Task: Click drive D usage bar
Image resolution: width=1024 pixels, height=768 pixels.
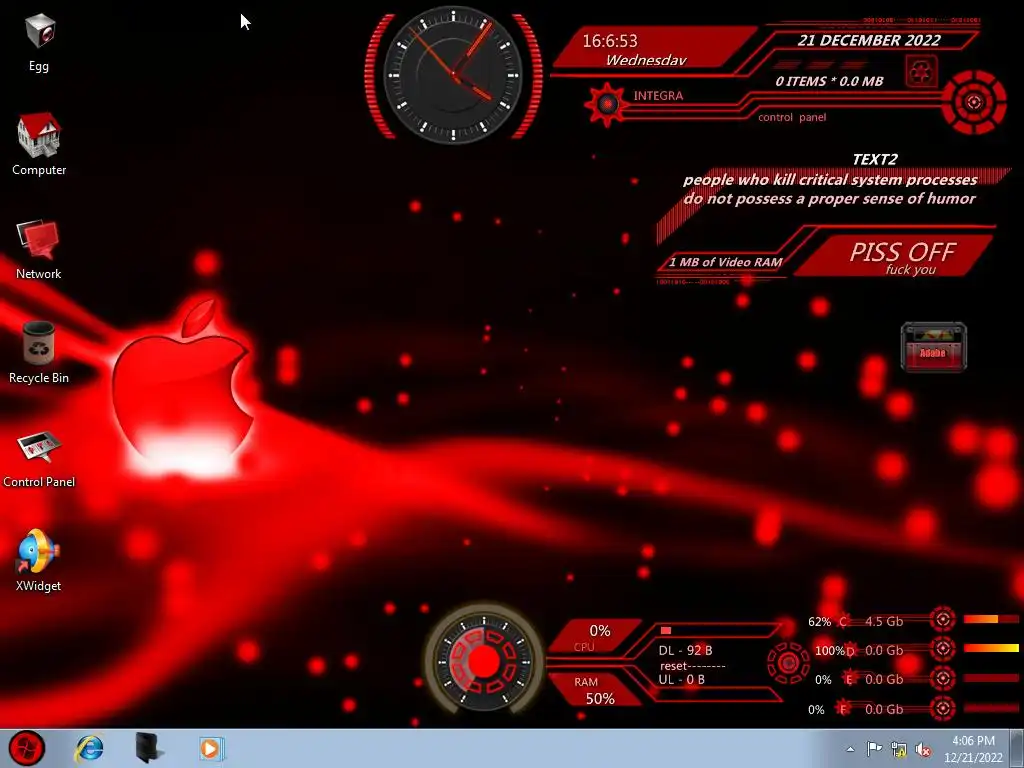Action: click(x=991, y=648)
